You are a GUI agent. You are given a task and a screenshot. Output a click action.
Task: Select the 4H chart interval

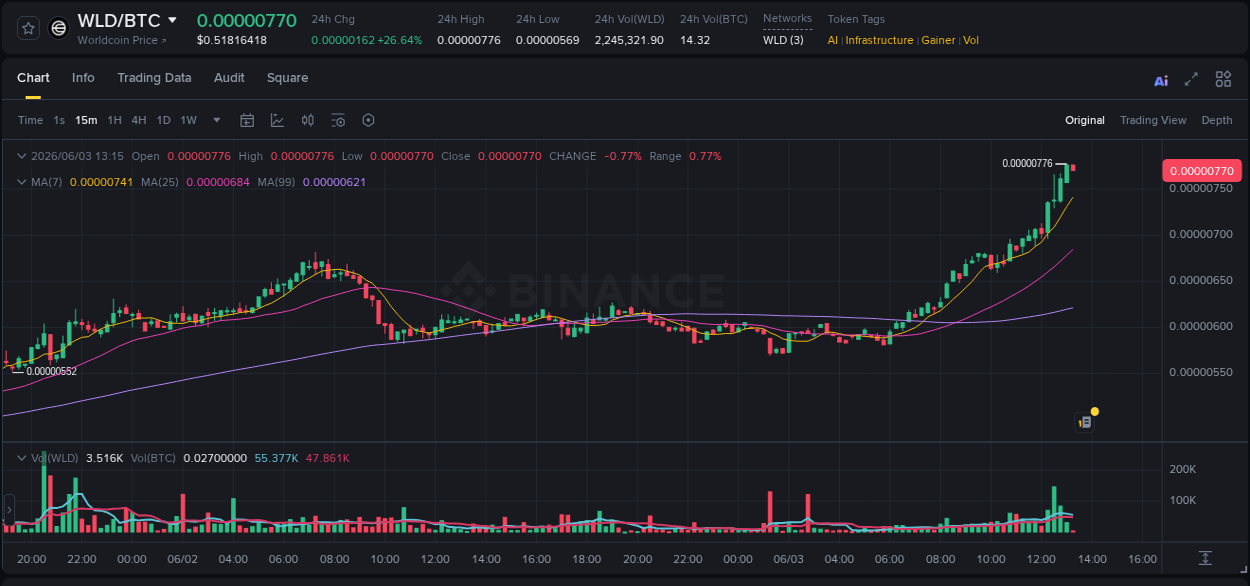138,120
